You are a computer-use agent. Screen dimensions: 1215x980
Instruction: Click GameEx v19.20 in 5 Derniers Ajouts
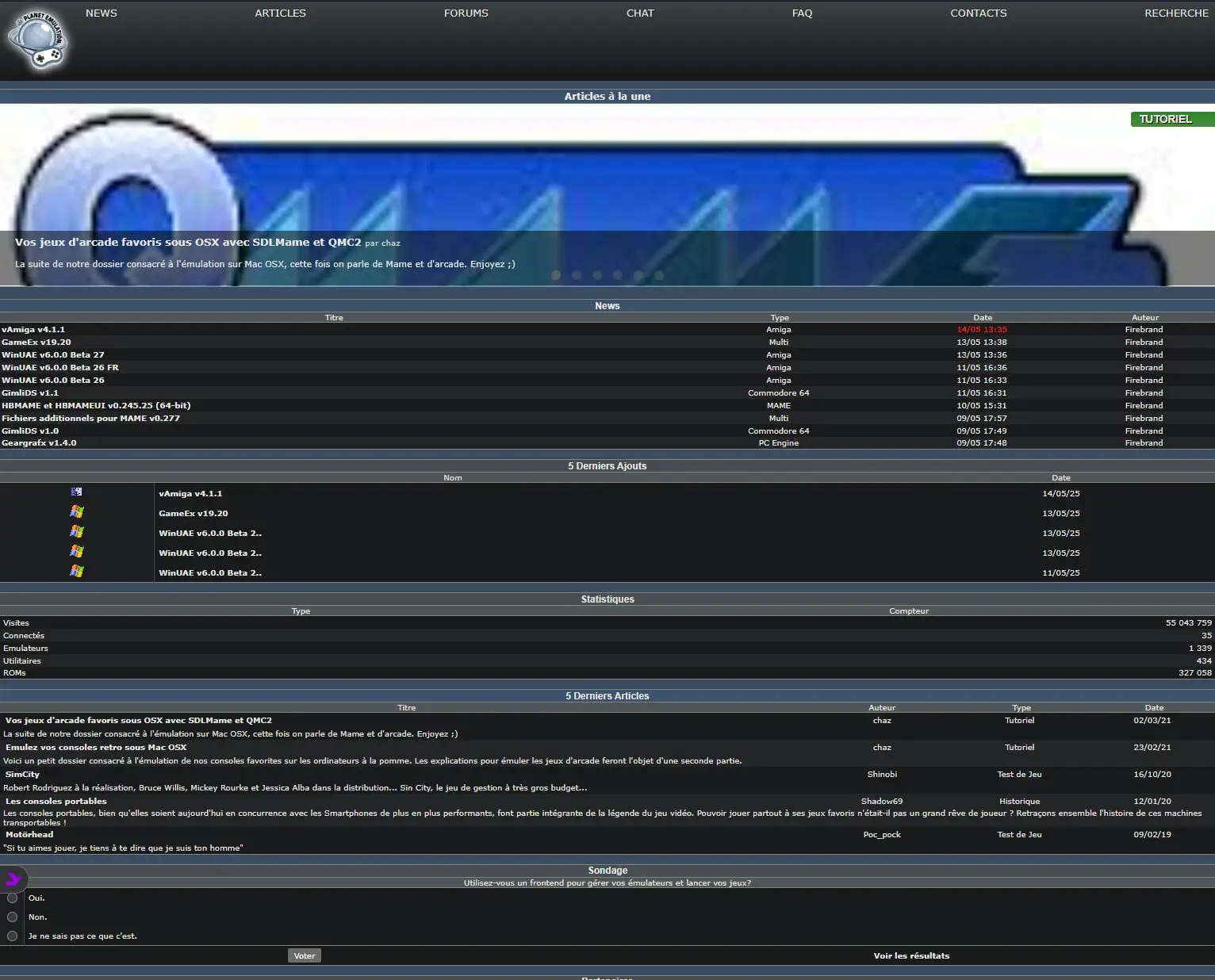point(194,513)
